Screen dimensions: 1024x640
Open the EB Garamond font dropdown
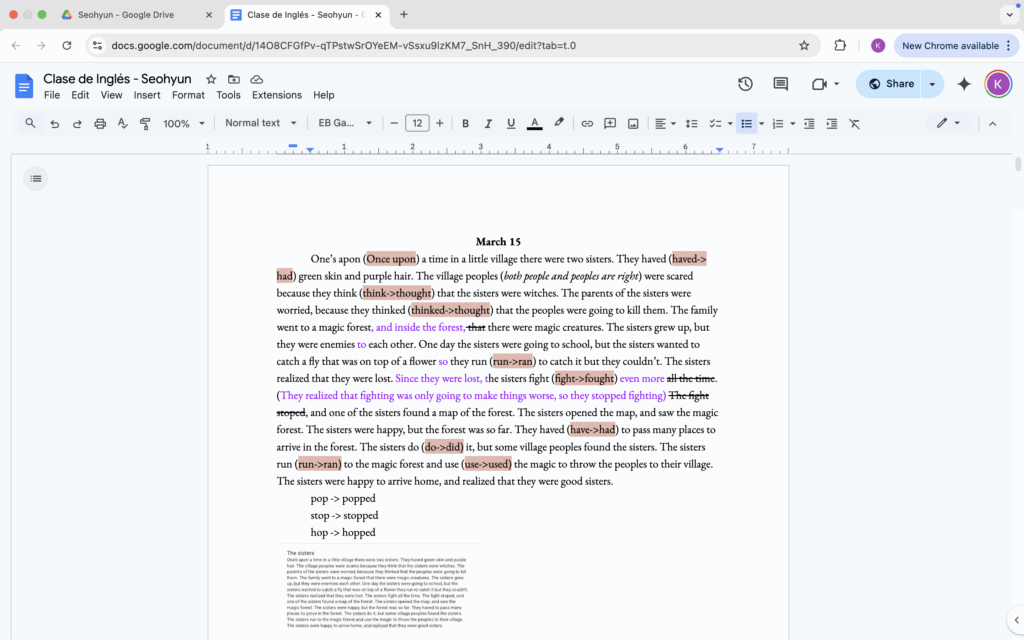[345, 123]
